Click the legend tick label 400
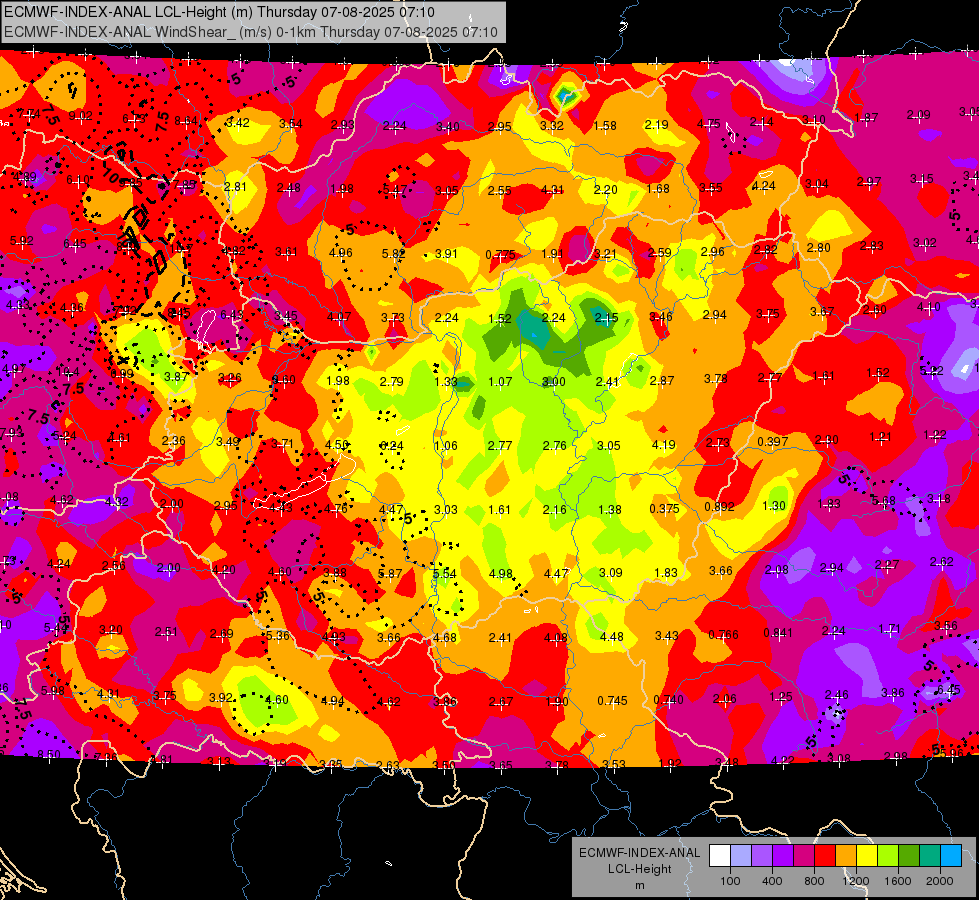 coord(772,881)
